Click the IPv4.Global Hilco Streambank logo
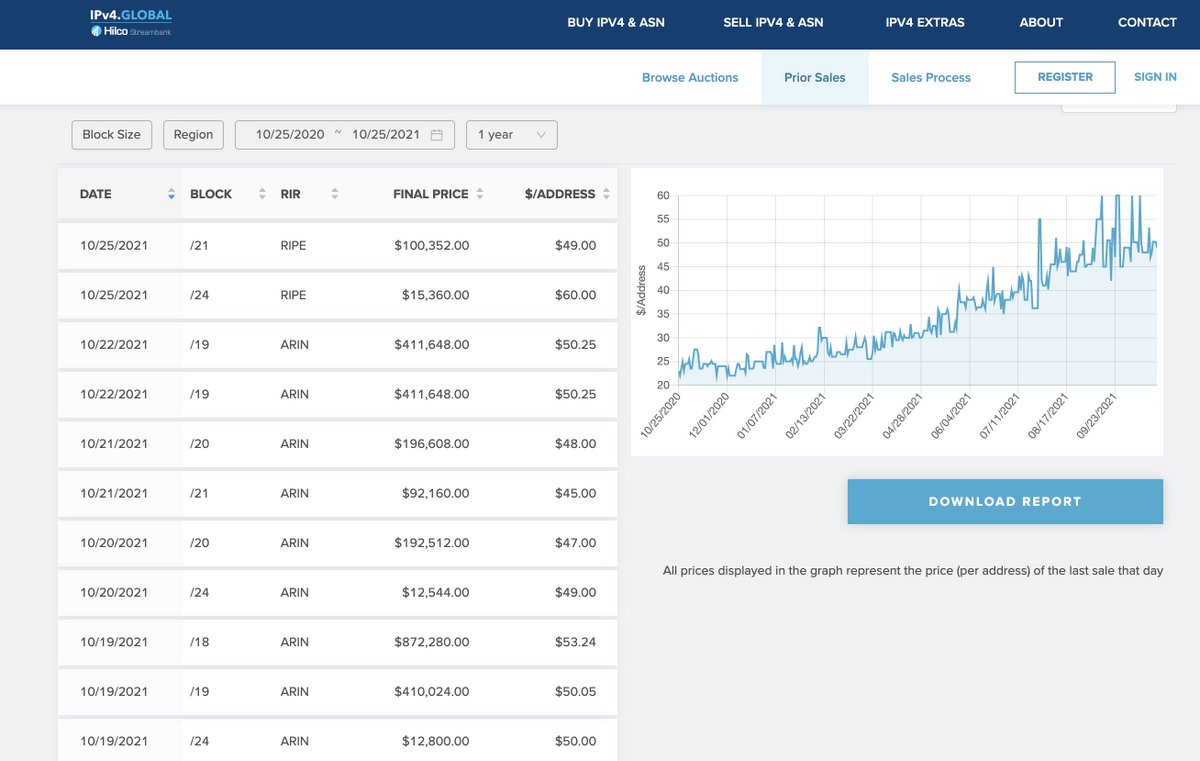The height and width of the screenshot is (761, 1200). click(130, 23)
